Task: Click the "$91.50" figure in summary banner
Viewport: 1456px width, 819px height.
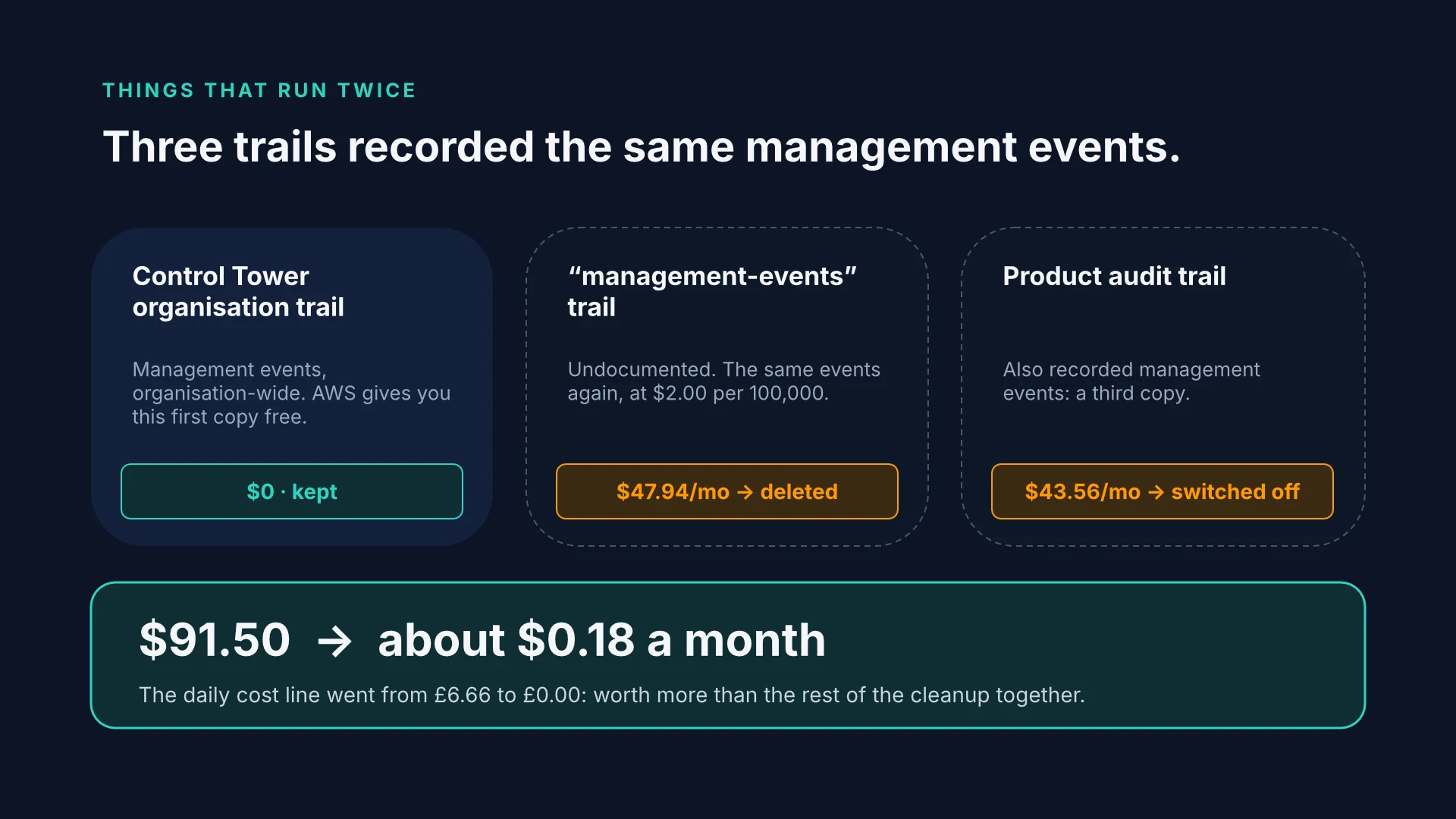Action: pos(215,639)
